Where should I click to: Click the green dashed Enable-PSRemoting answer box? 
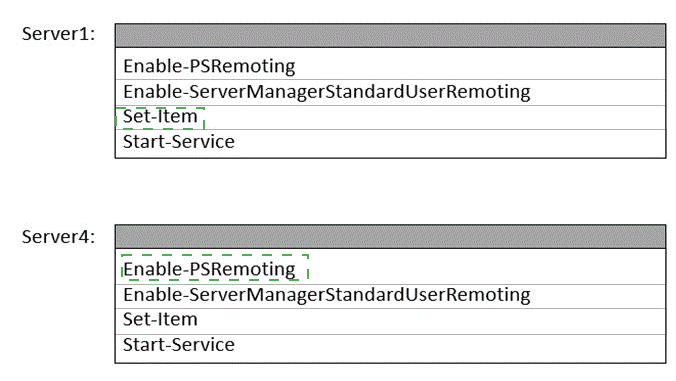point(215,267)
